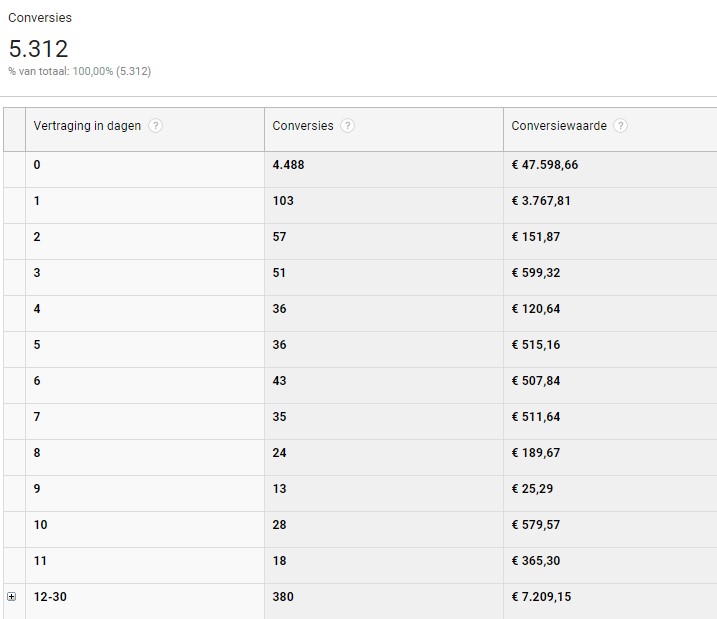
Task: Click the 13 conversions cell
Action: (x=279, y=489)
